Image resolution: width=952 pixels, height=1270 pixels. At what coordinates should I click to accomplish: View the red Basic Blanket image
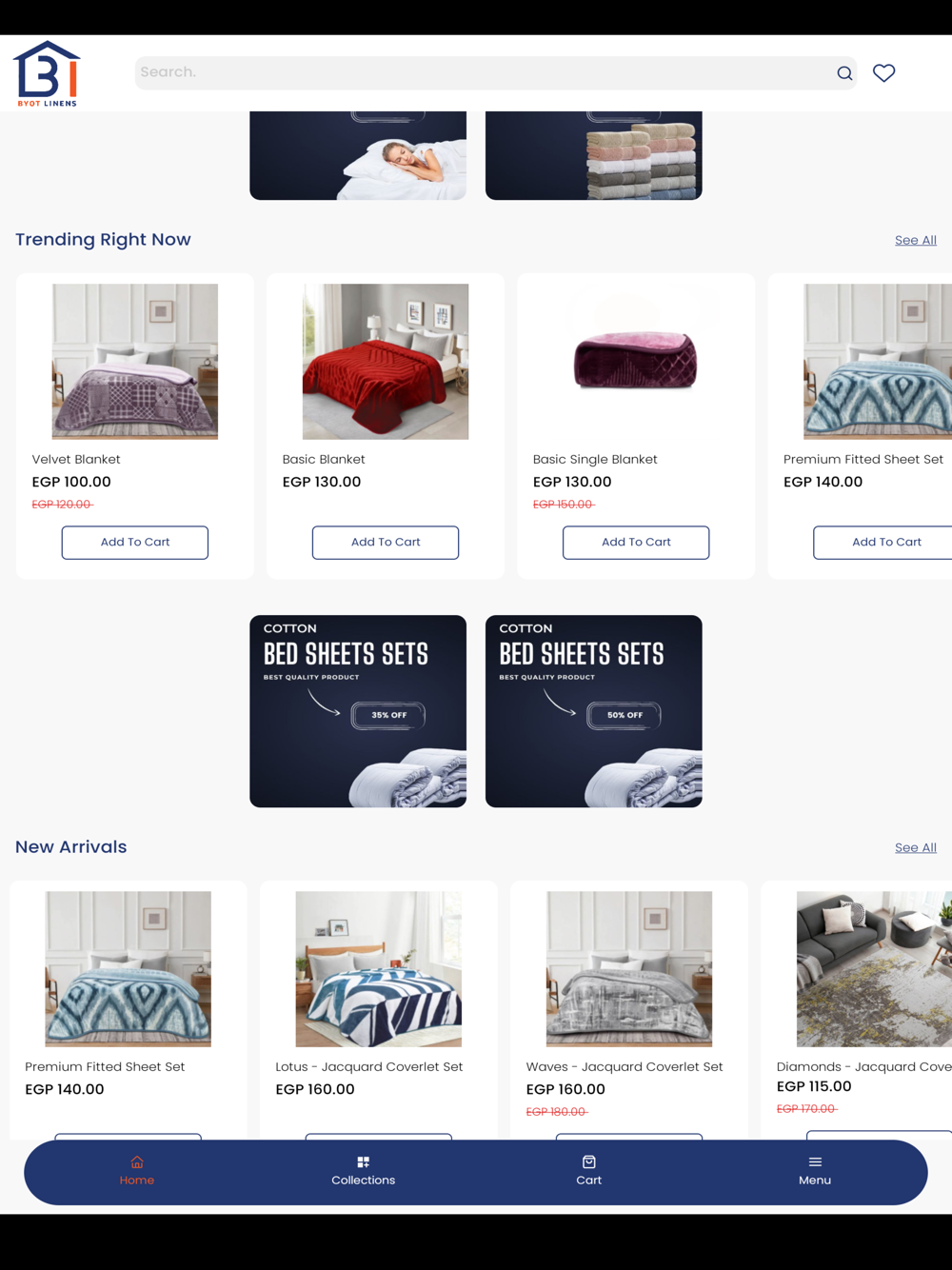point(386,362)
